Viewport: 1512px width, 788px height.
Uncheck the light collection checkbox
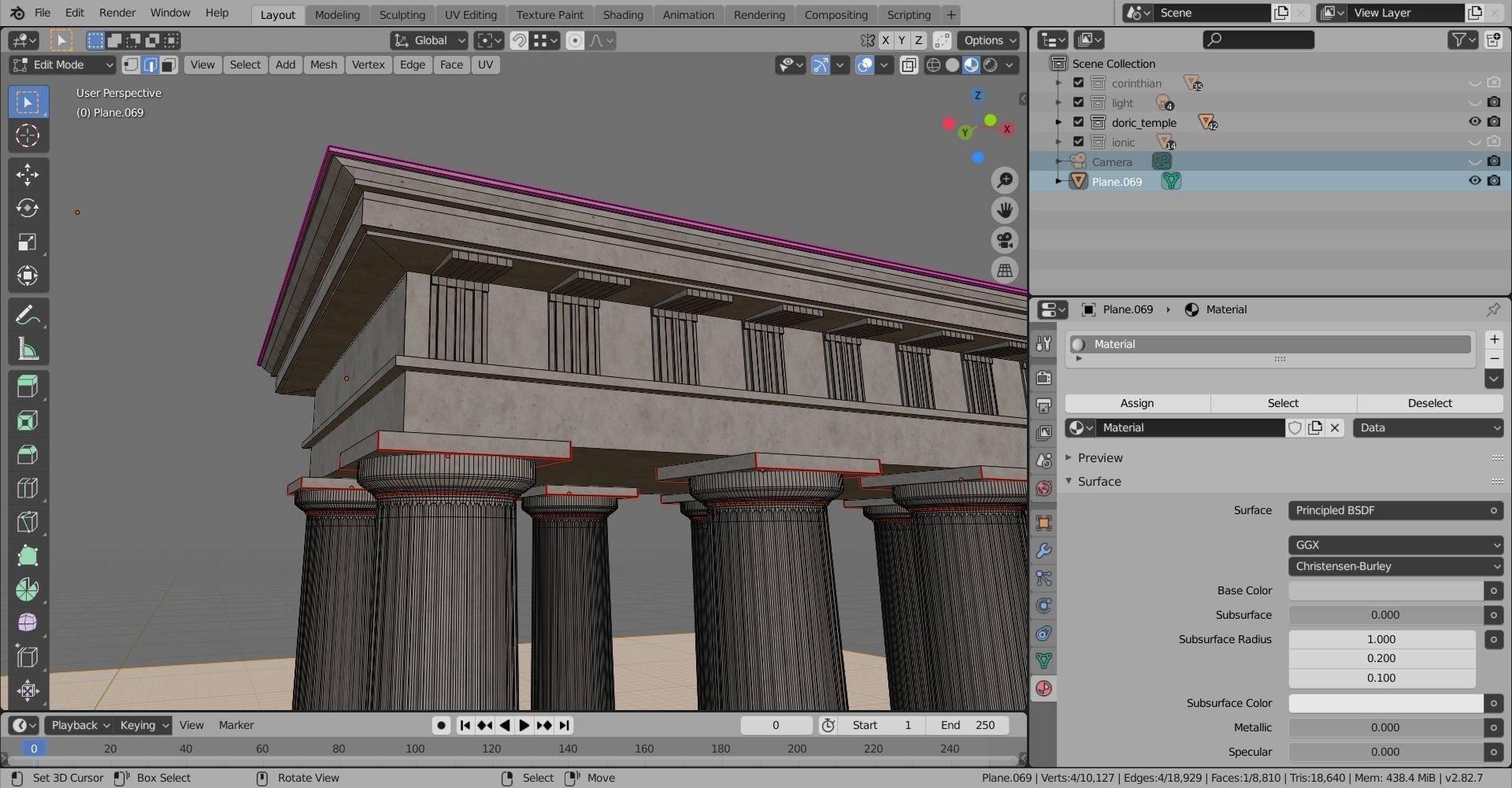tap(1079, 102)
